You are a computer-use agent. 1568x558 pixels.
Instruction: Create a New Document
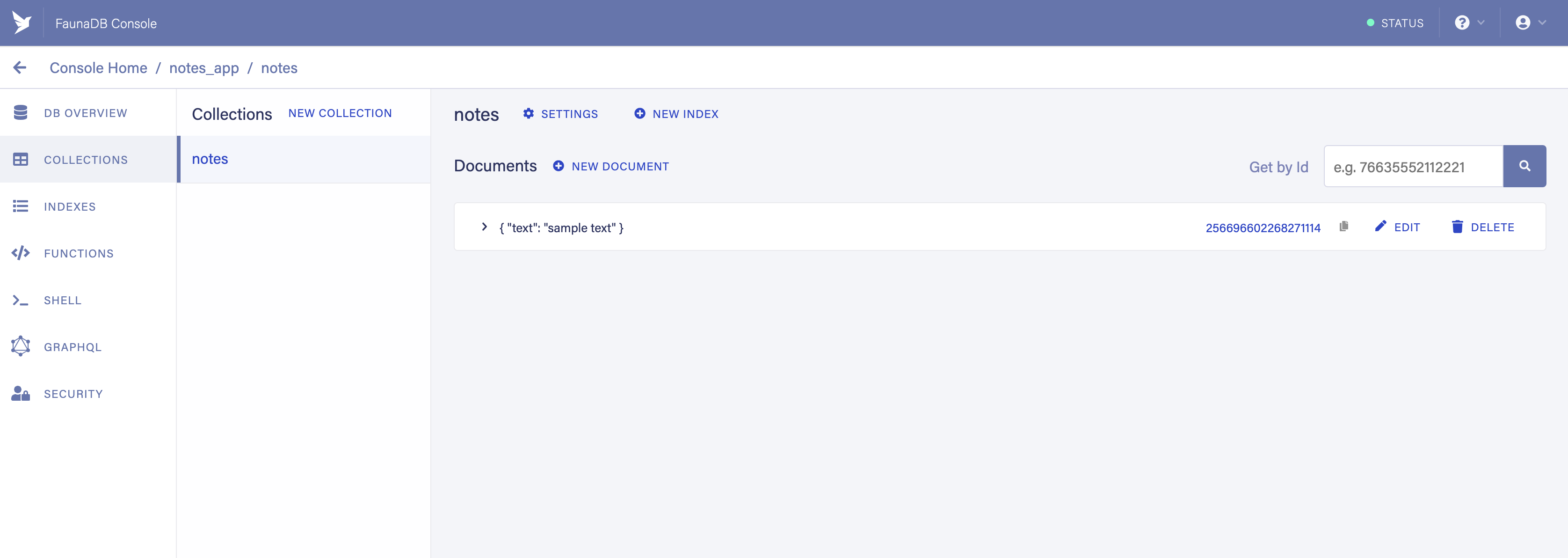click(x=611, y=166)
